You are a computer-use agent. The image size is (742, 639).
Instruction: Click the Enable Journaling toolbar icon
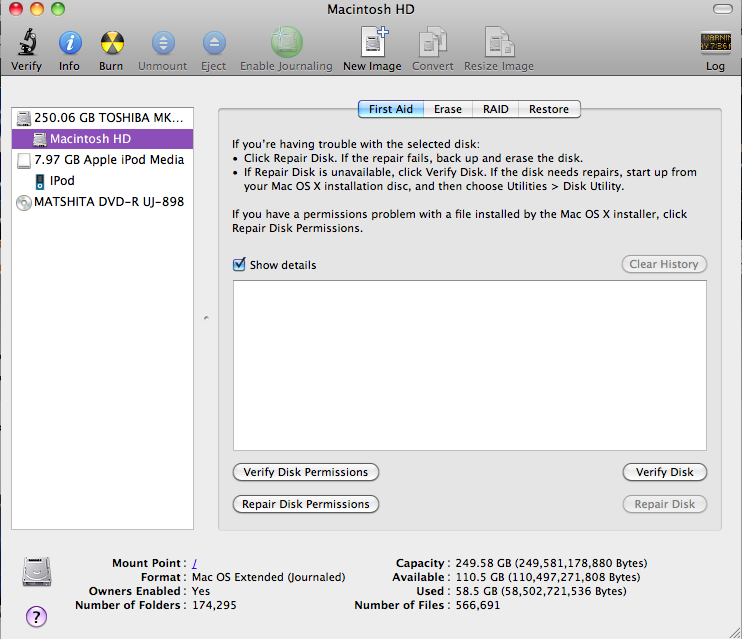pyautogui.click(x=286, y=42)
